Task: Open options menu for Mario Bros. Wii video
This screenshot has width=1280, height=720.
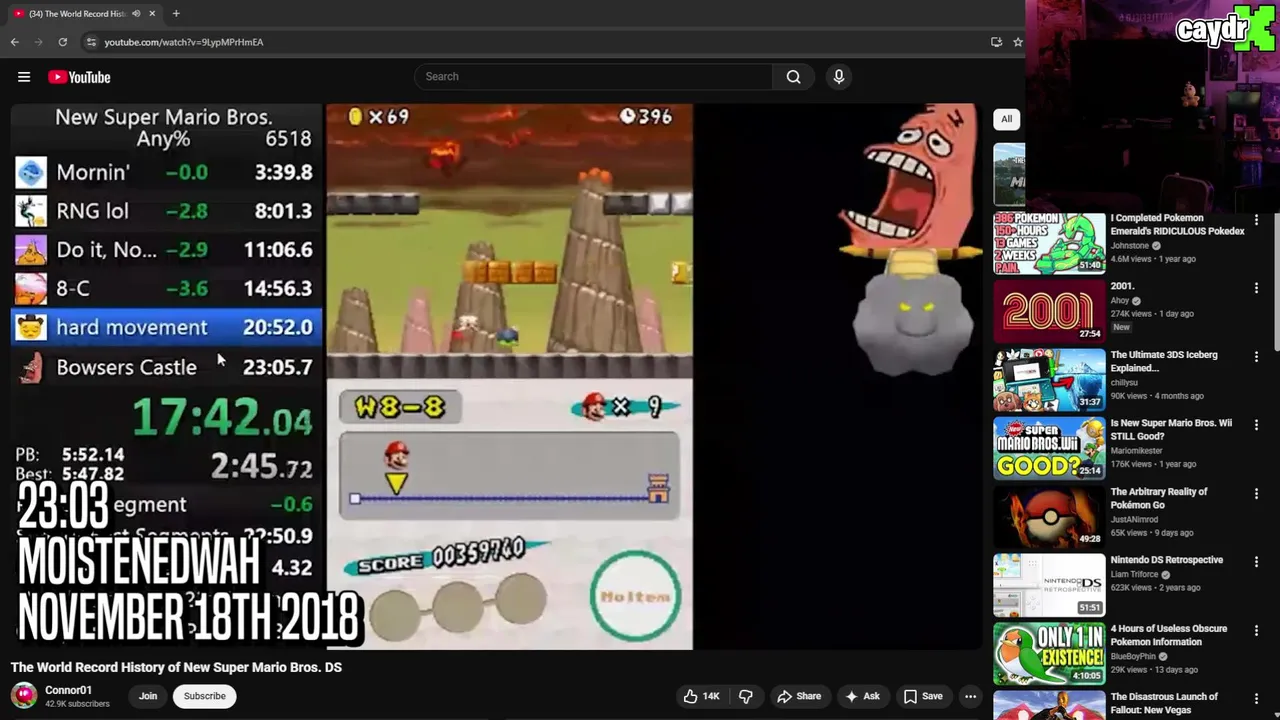Action: point(1256,425)
